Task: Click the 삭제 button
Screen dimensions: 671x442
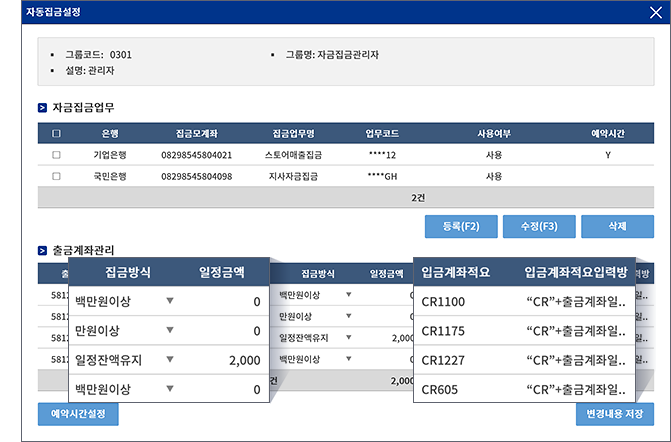Action: tap(617, 226)
